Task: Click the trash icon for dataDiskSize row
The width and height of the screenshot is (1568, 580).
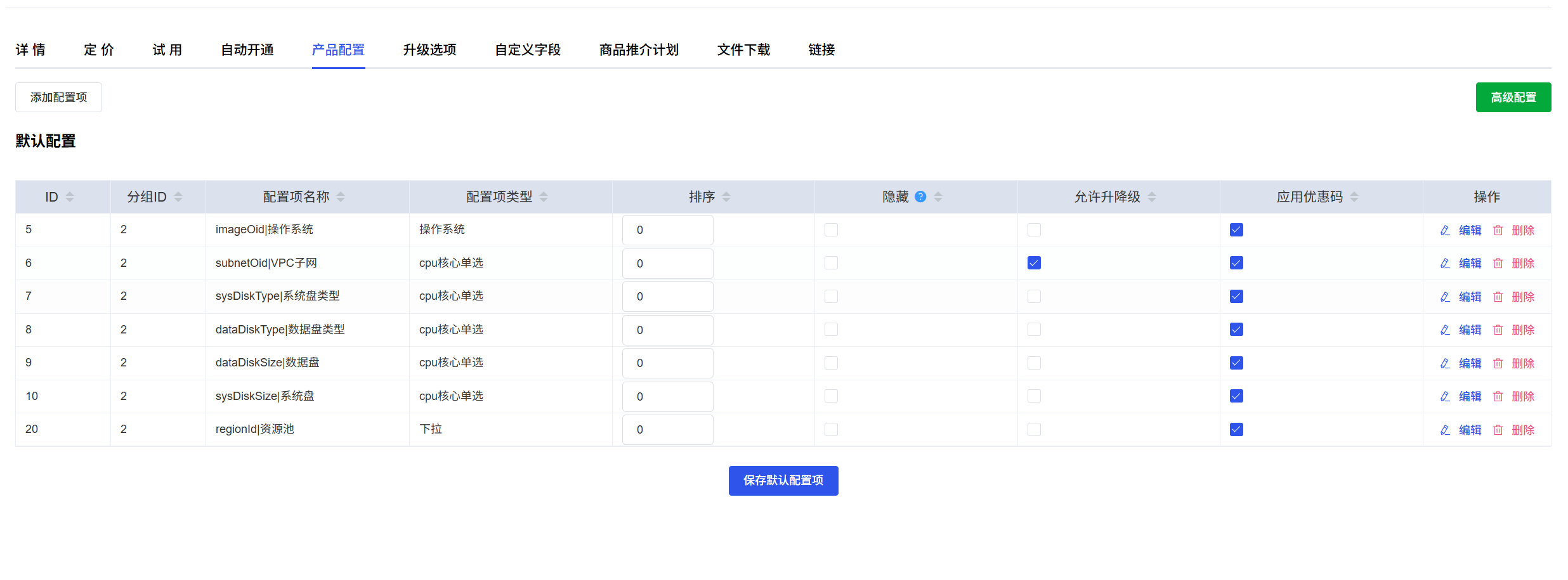Action: (x=1498, y=363)
